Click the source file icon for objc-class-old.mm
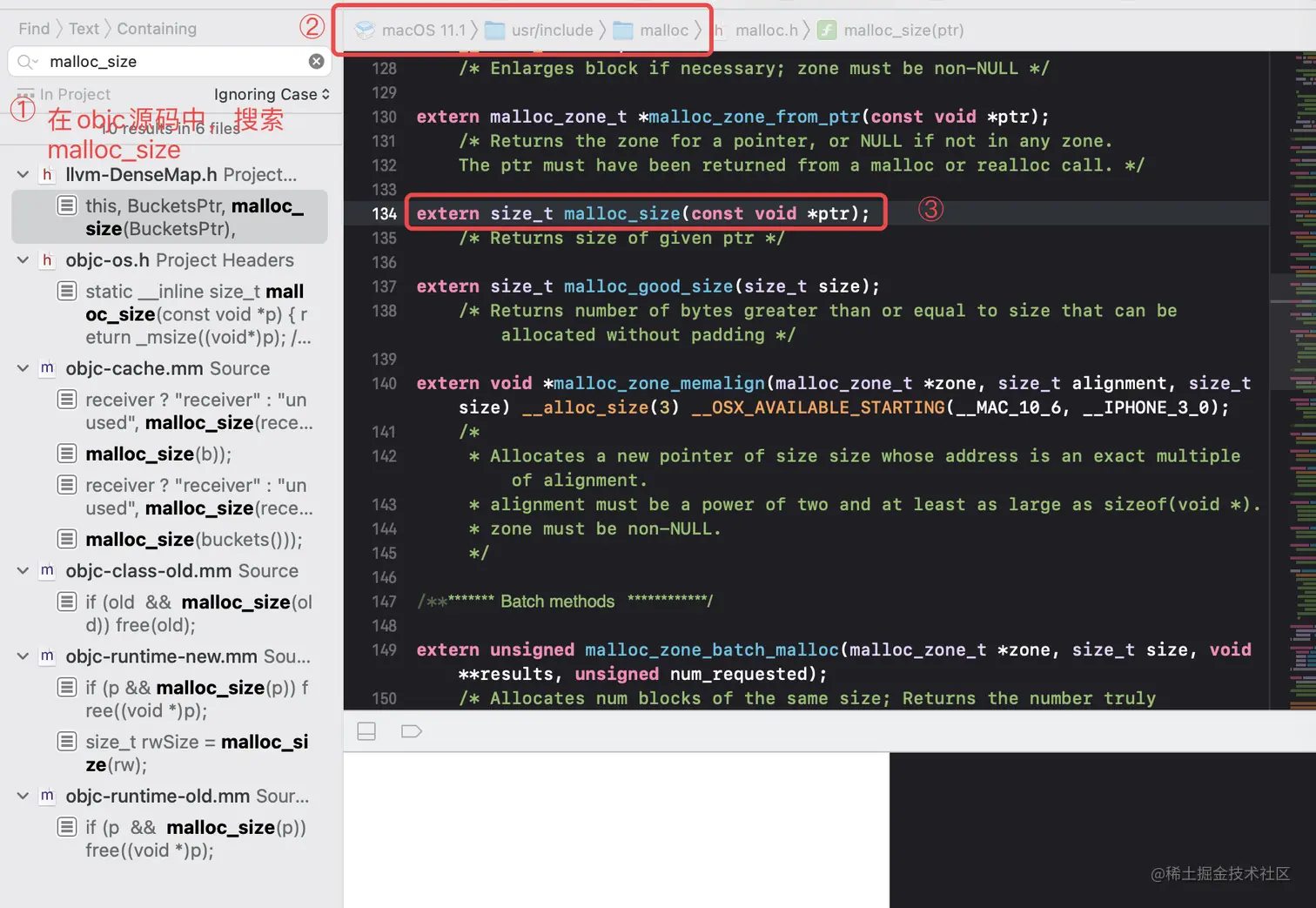1316x908 pixels. (47, 571)
